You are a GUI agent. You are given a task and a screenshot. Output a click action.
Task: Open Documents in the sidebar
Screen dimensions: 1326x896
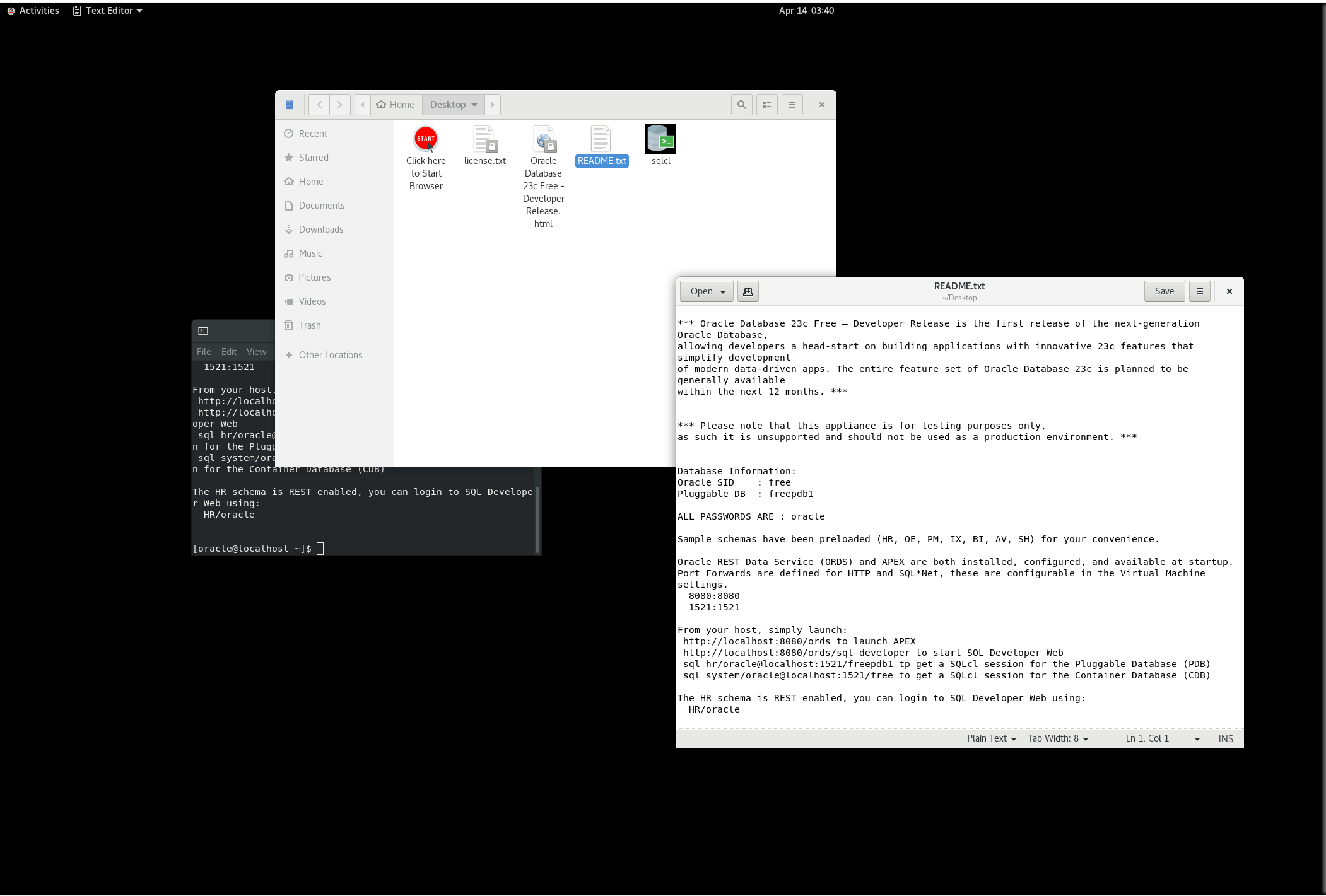[334, 206]
